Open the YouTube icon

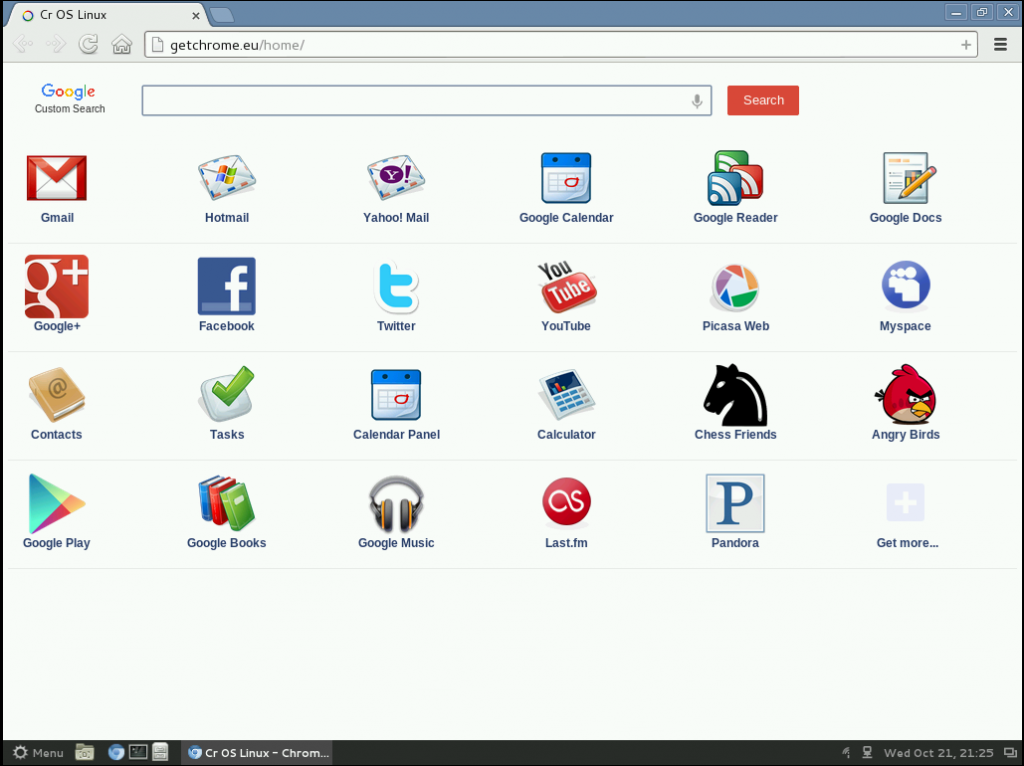(x=566, y=286)
